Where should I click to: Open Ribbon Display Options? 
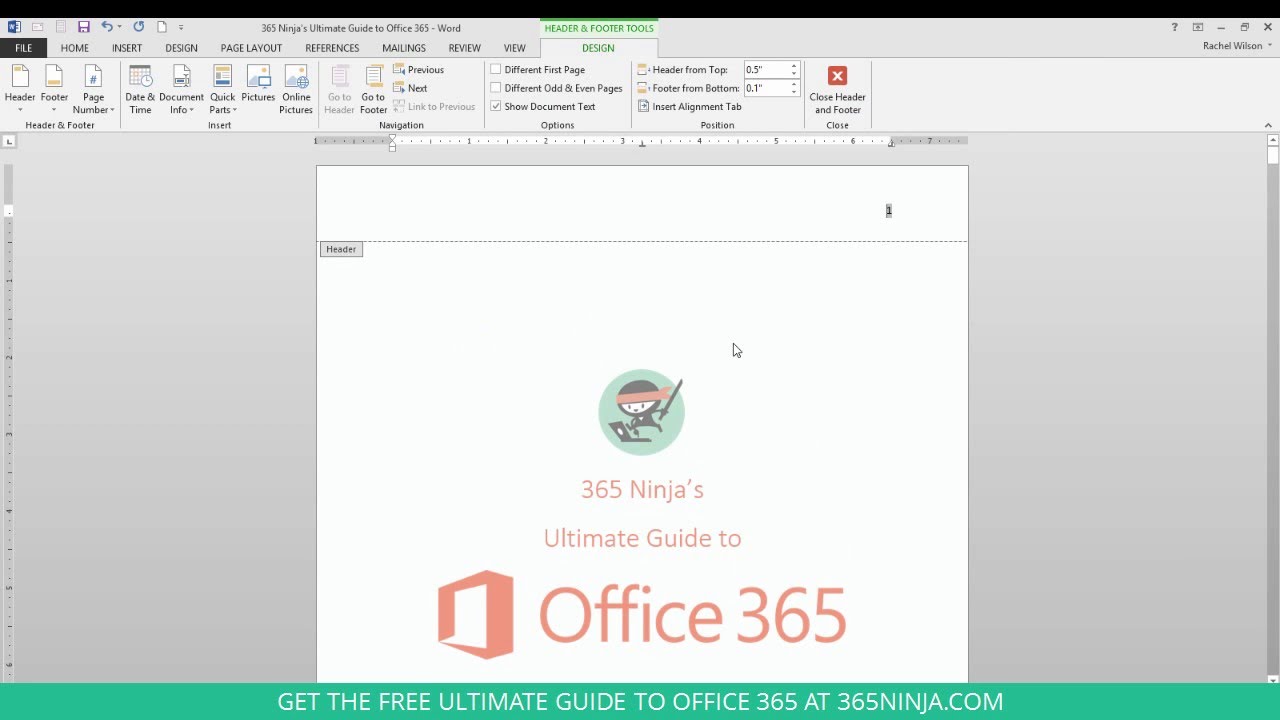pos(1198,27)
